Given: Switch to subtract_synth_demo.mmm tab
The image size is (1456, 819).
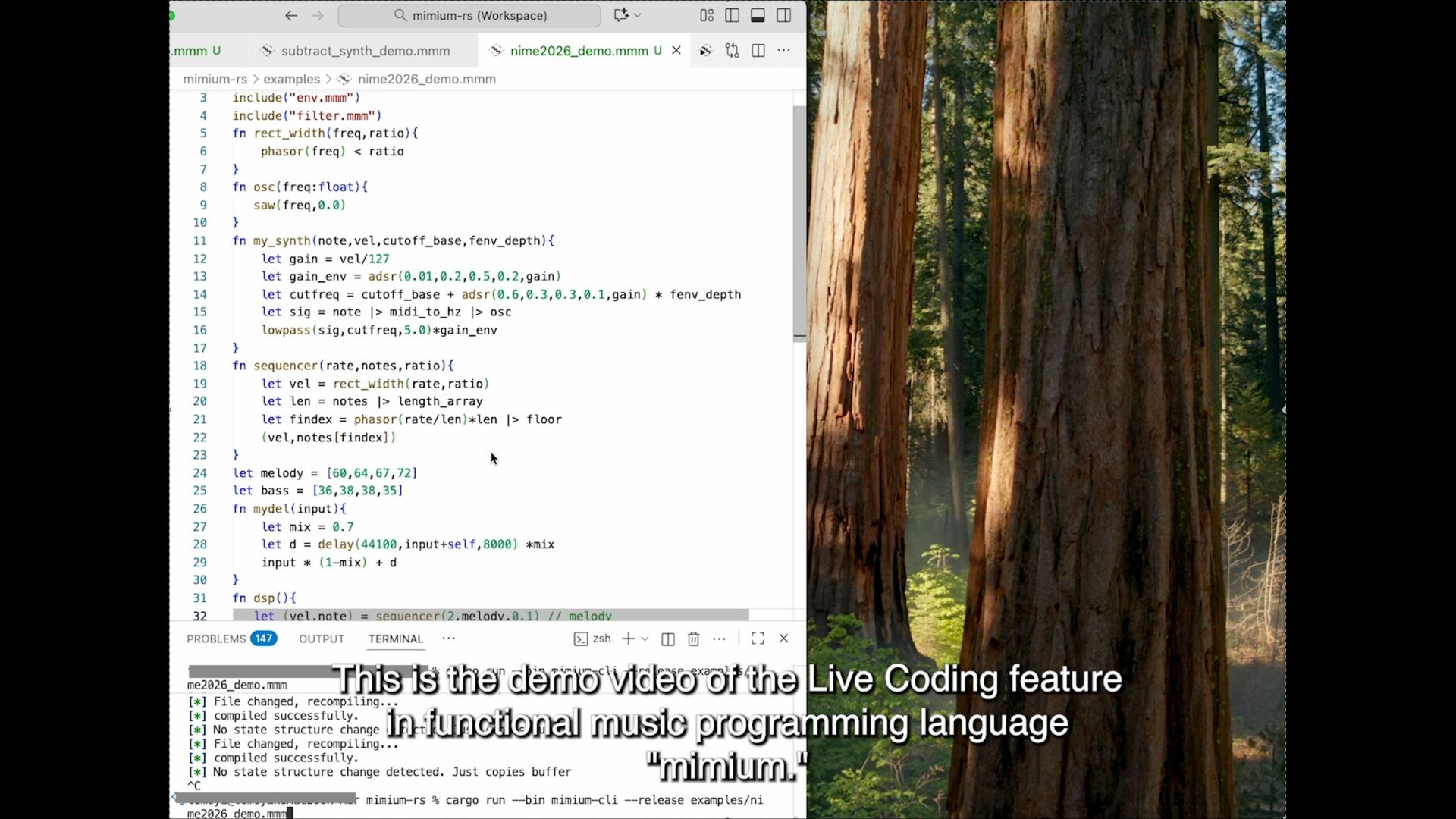Looking at the screenshot, I should click(x=365, y=51).
